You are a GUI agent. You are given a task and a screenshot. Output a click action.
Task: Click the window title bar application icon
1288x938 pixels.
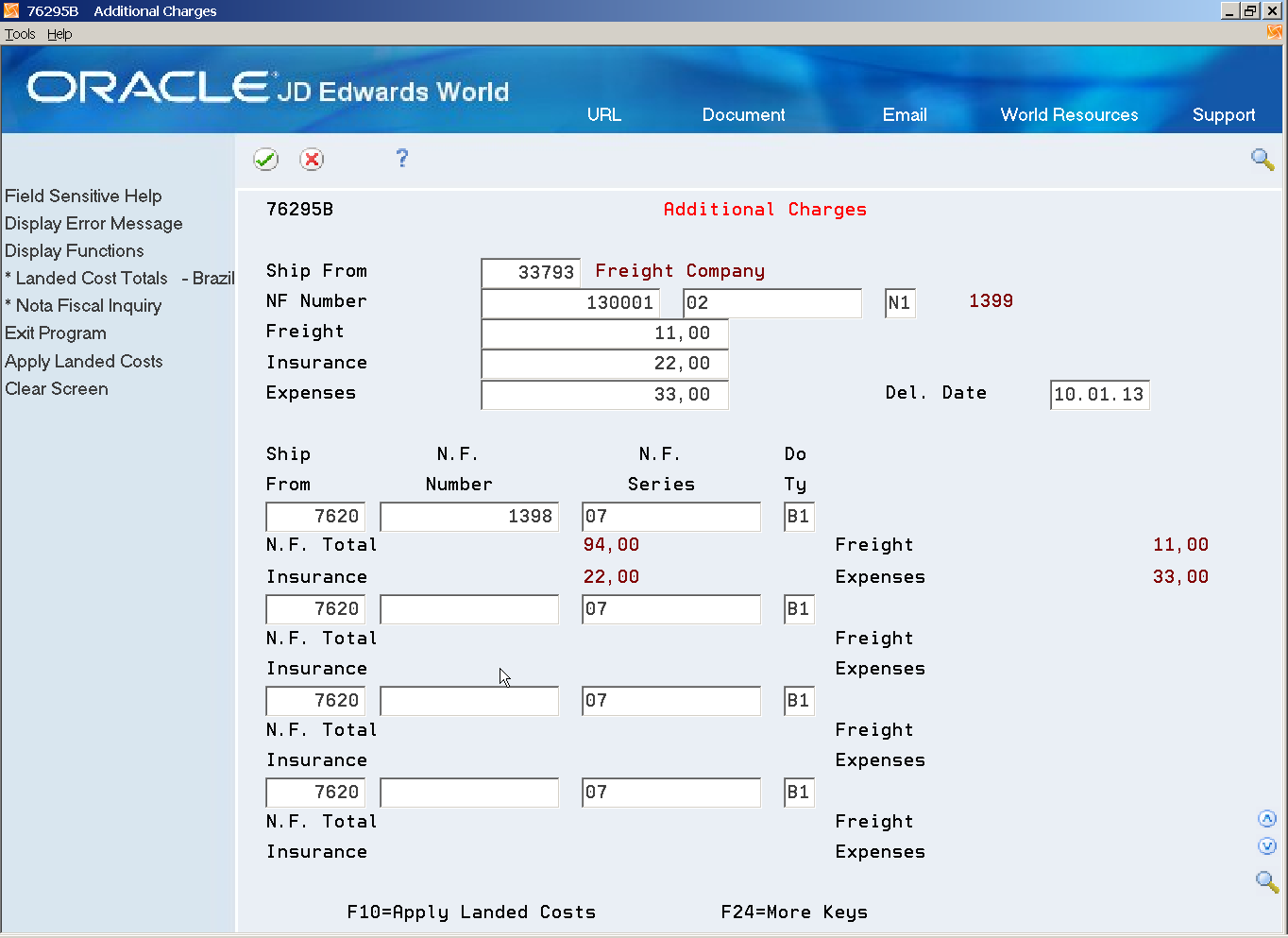tap(11, 10)
